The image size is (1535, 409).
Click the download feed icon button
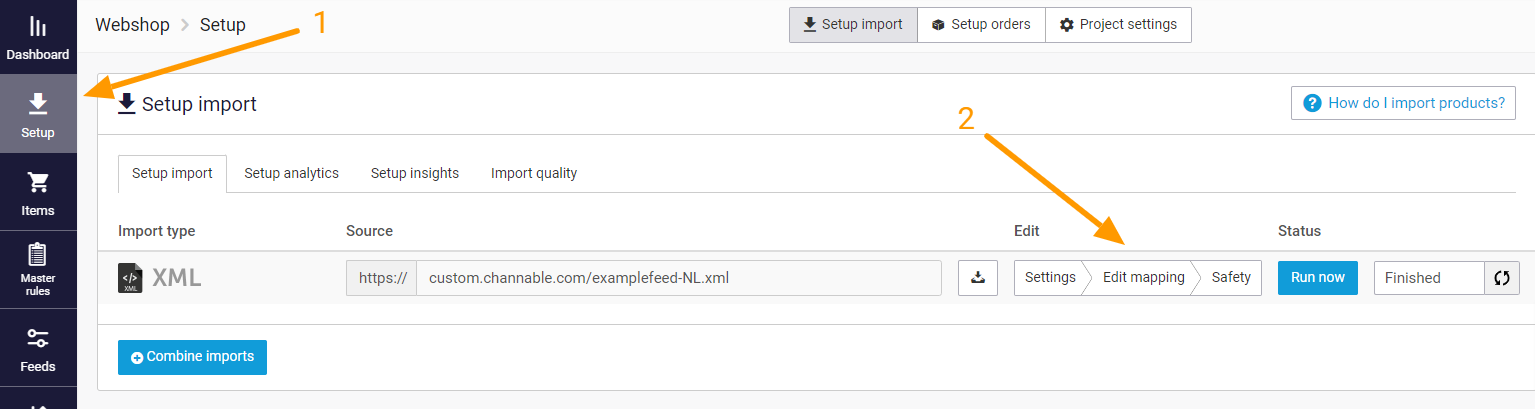pos(978,278)
